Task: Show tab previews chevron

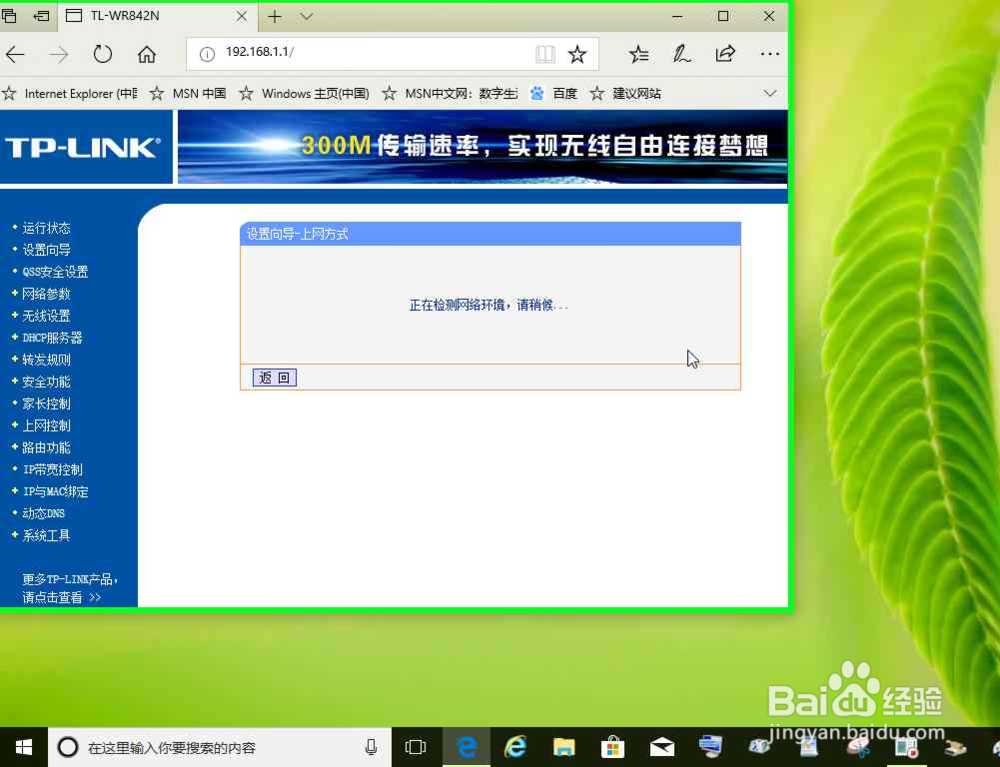Action: [307, 16]
